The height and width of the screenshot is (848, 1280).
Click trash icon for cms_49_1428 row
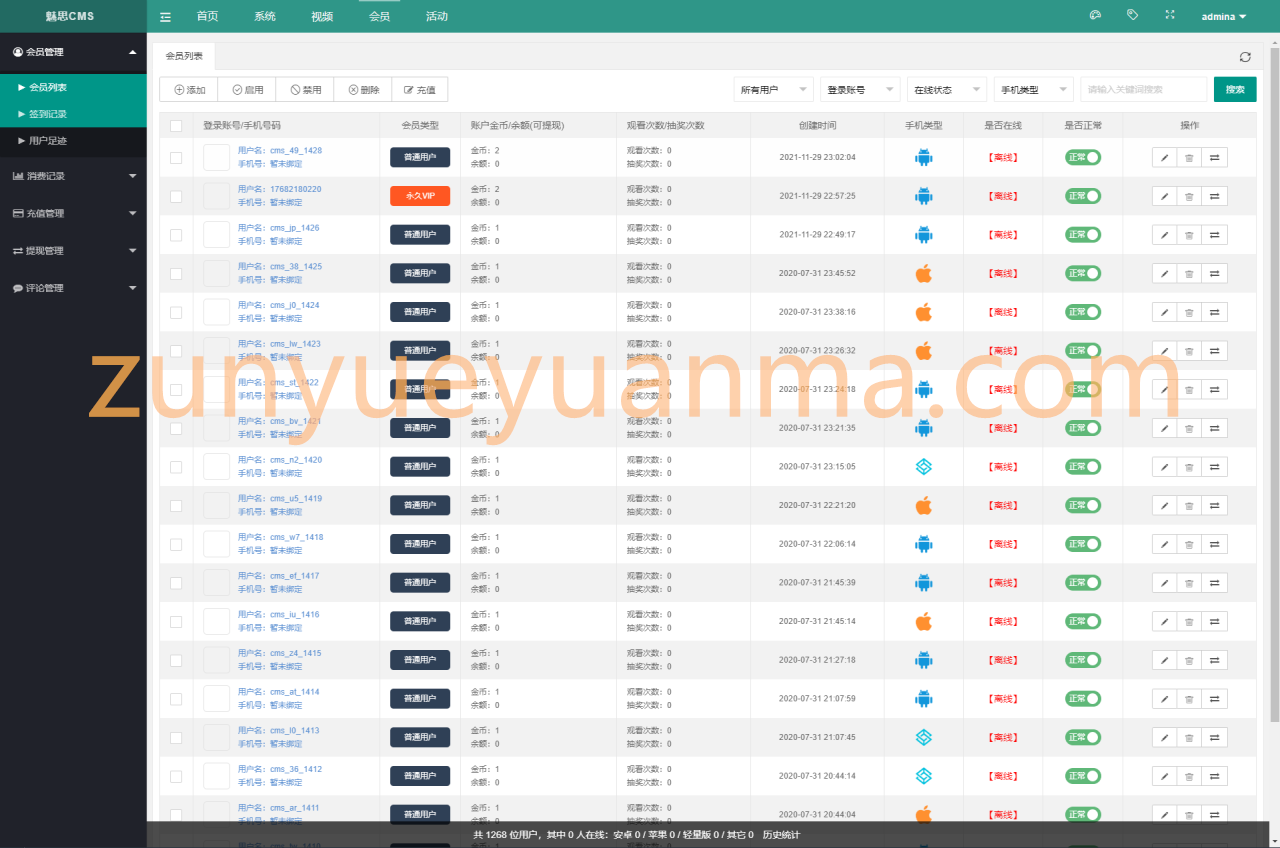1189,157
